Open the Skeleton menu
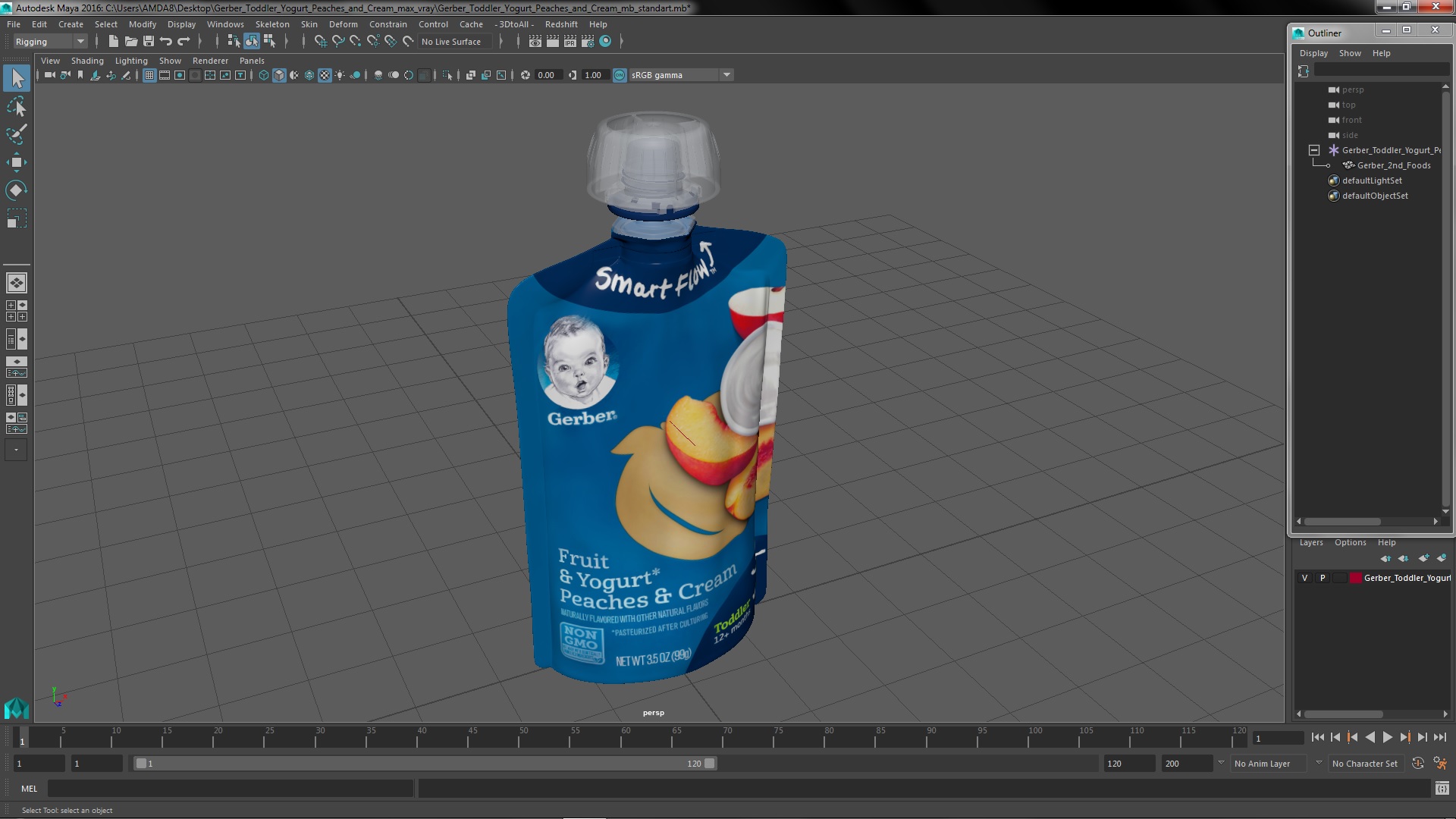Screen dimensions: 1456x819 point(272,24)
